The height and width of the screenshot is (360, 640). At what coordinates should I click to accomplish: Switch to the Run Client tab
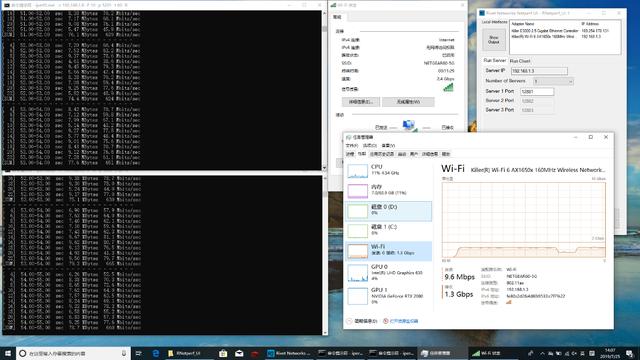tap(520, 61)
